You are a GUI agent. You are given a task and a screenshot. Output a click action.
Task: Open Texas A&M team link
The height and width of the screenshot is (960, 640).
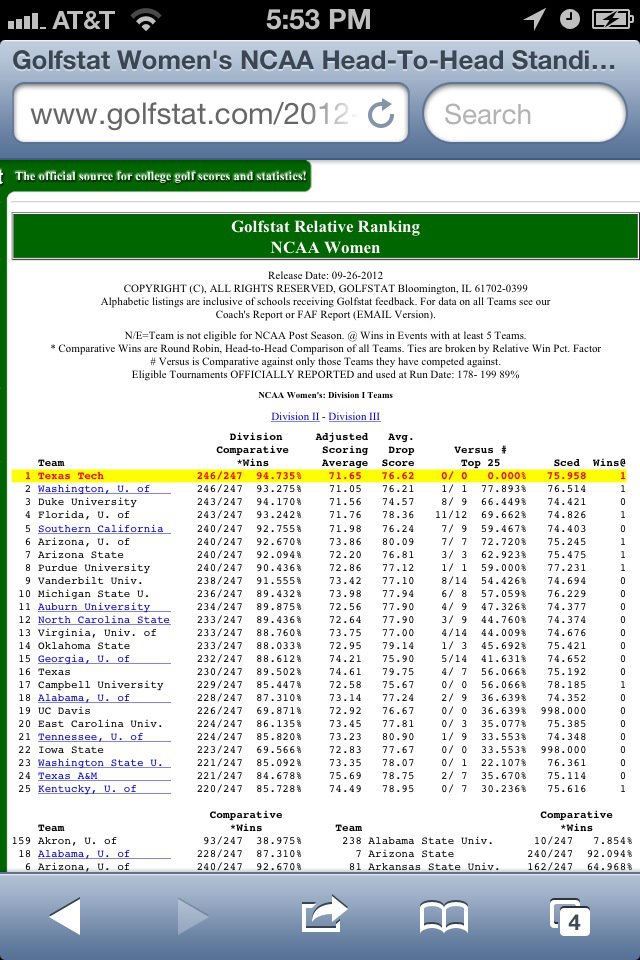(x=68, y=776)
